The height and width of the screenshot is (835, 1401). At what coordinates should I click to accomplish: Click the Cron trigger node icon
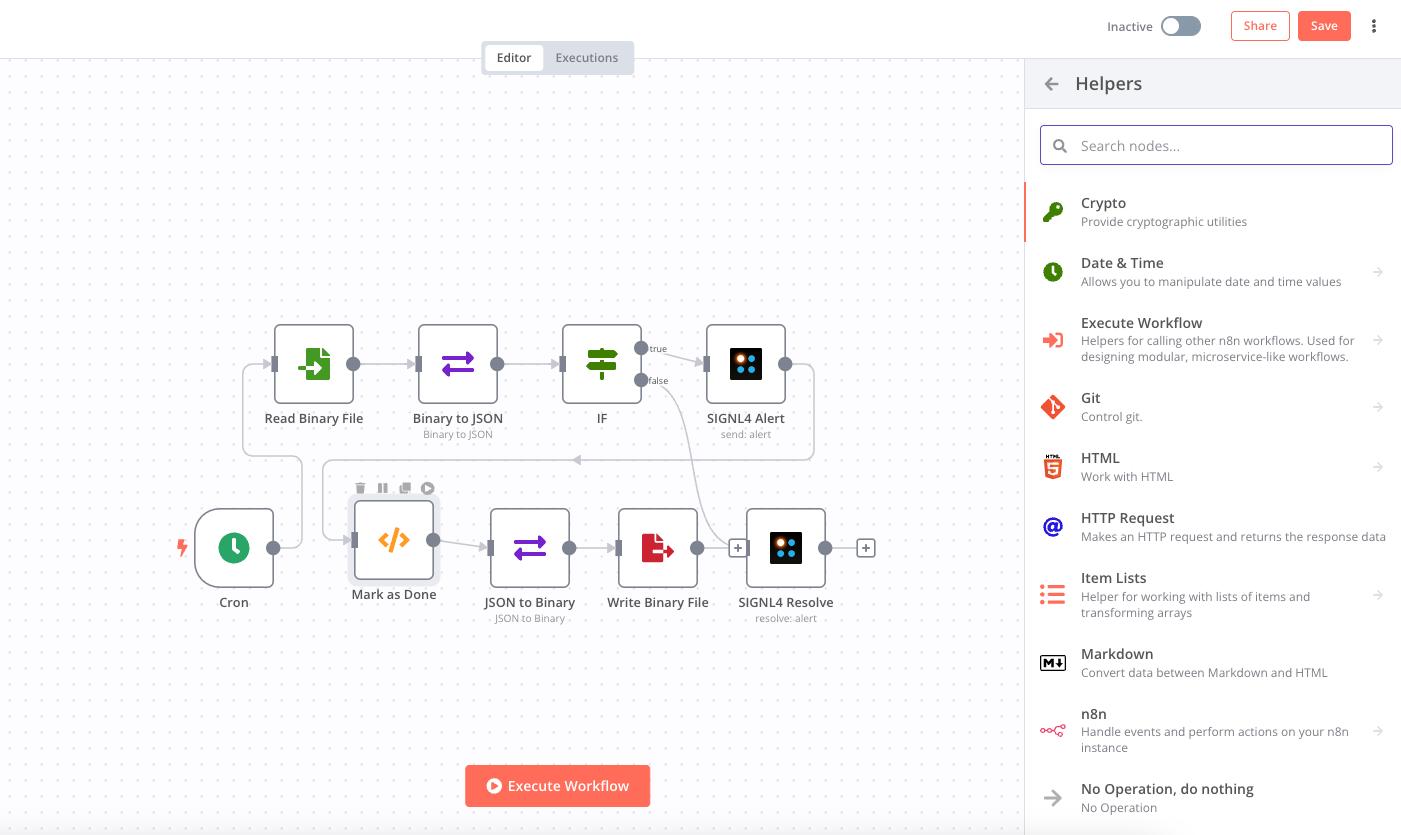click(x=234, y=547)
